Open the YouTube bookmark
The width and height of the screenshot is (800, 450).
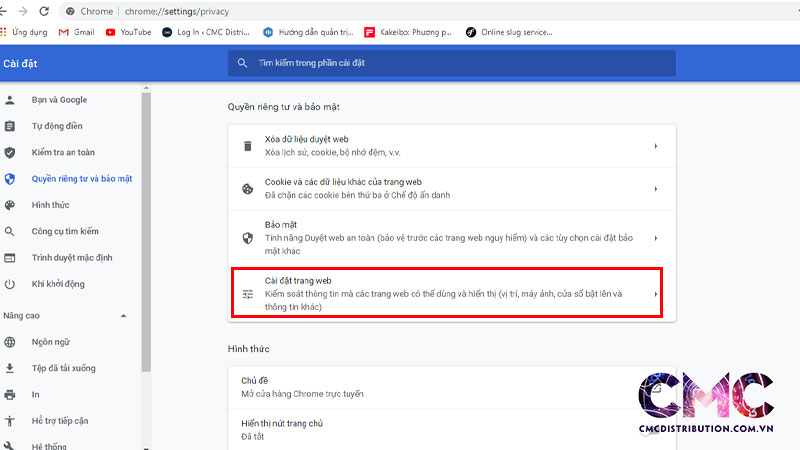pyautogui.click(x=129, y=32)
